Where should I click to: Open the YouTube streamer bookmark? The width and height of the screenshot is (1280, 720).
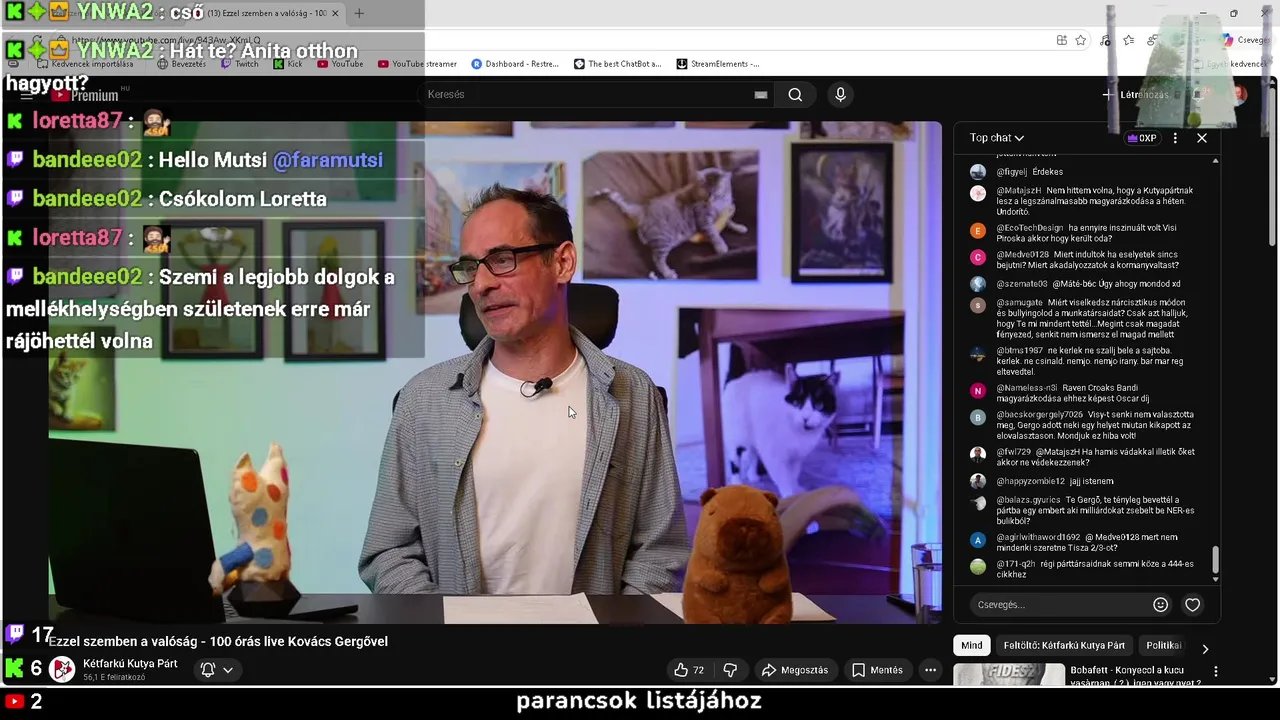click(417, 64)
